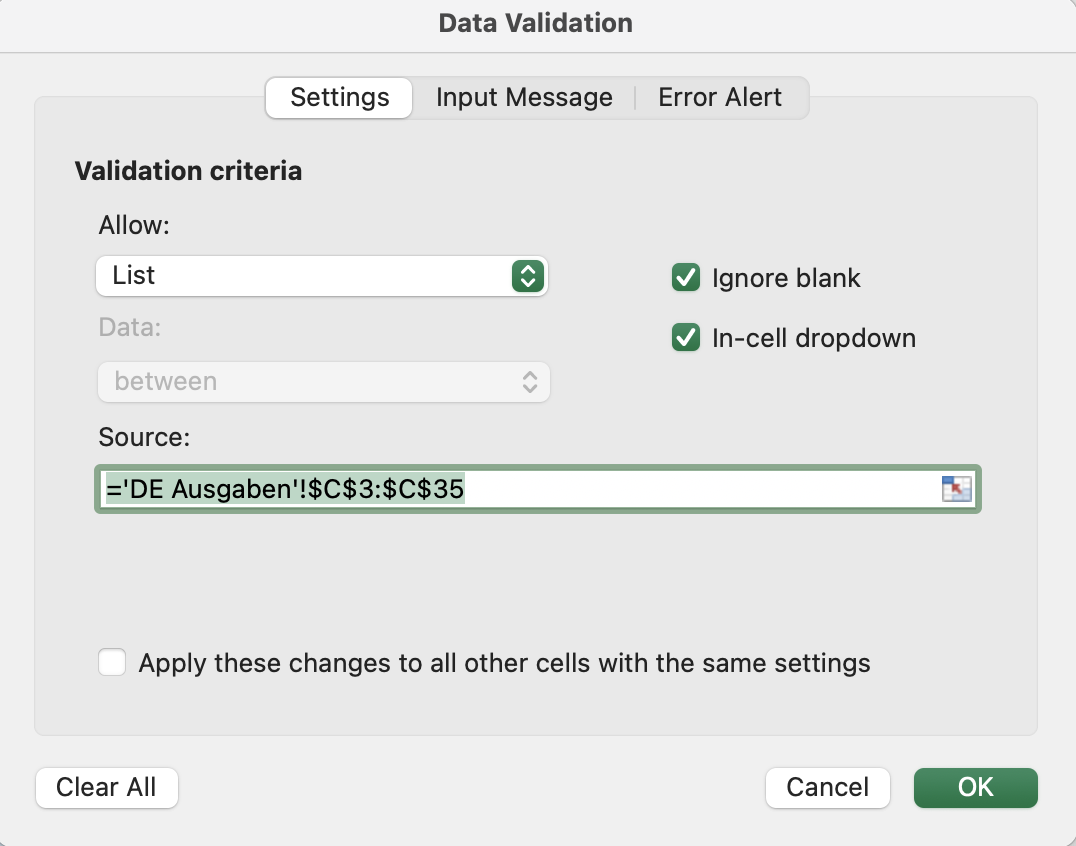Switch to the Input Message tab
Viewport: 1076px width, 846px height.
click(x=523, y=97)
